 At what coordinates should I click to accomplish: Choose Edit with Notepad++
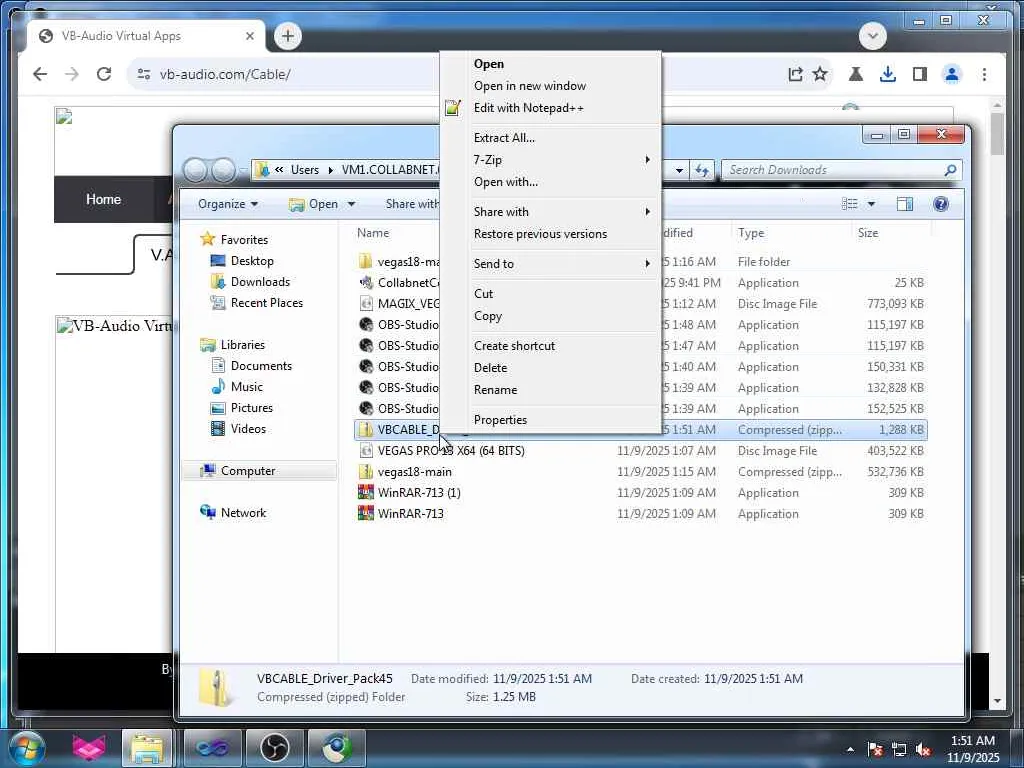pyautogui.click(x=528, y=108)
